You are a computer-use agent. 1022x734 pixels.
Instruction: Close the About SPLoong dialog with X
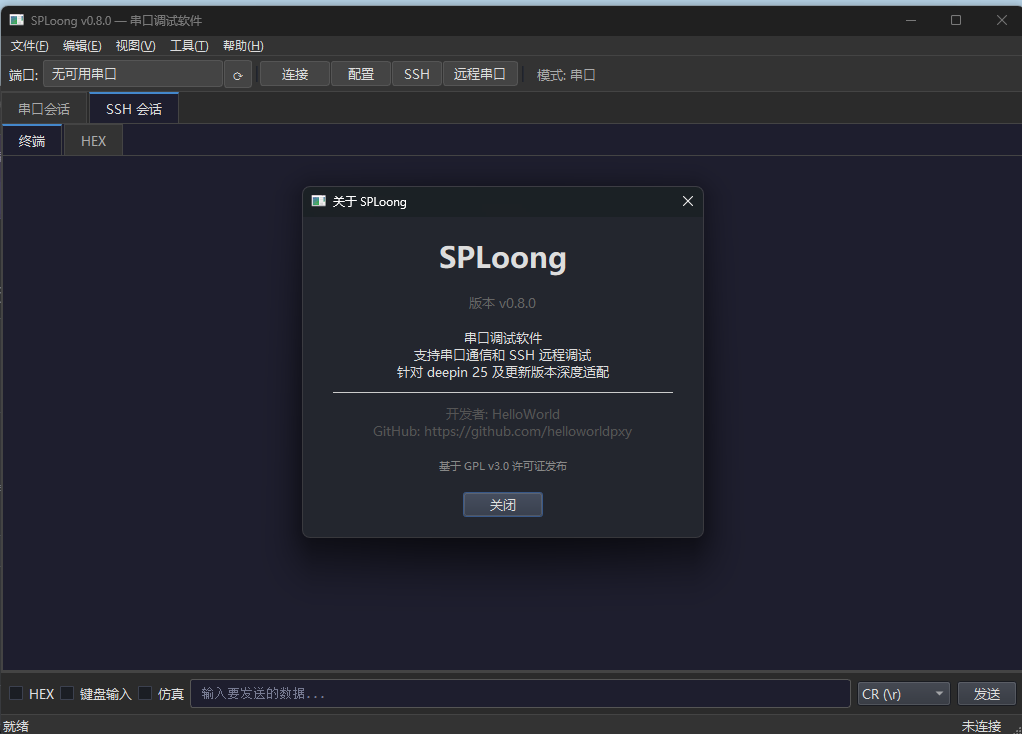688,201
